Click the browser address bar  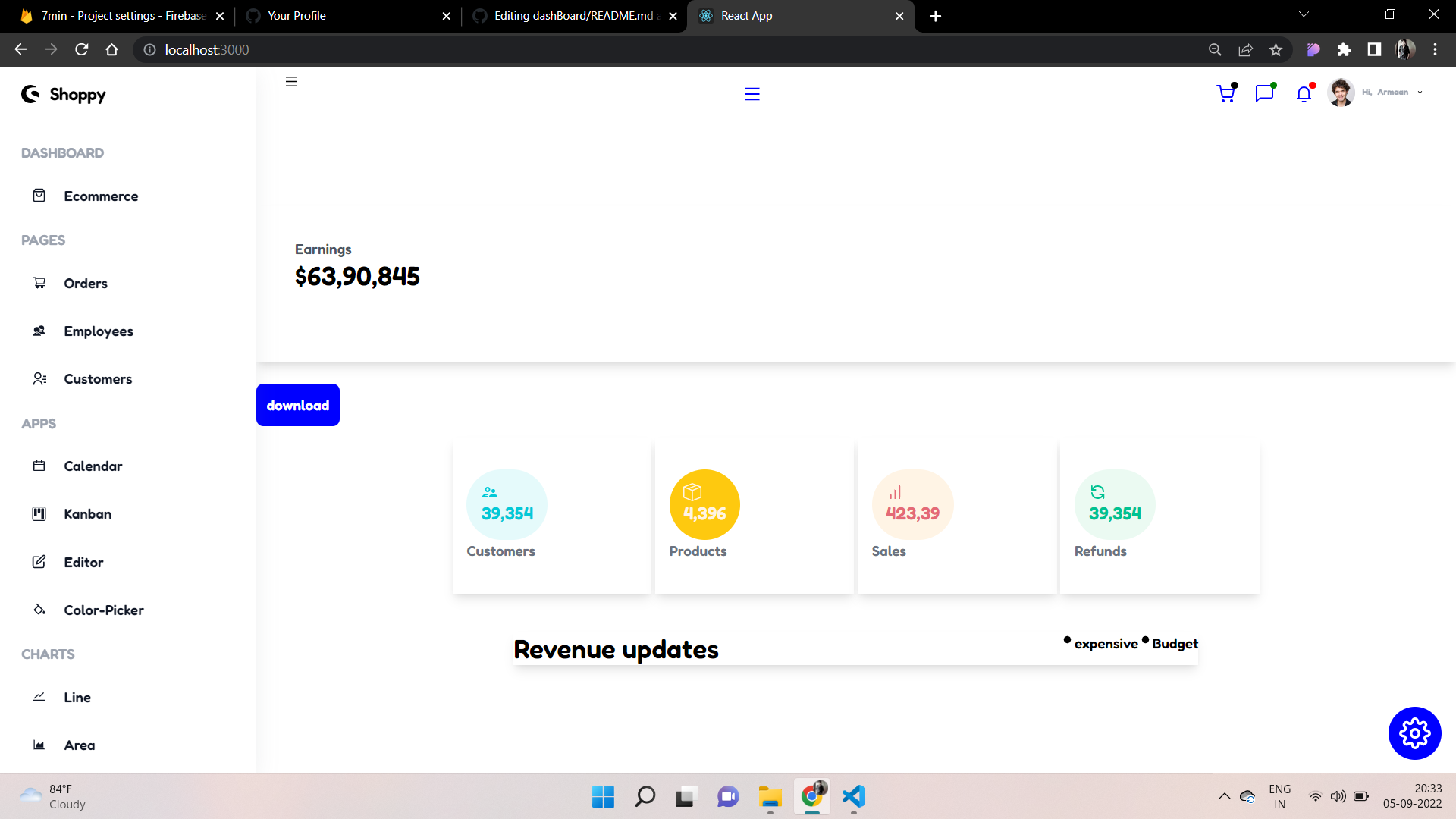[x=206, y=50]
